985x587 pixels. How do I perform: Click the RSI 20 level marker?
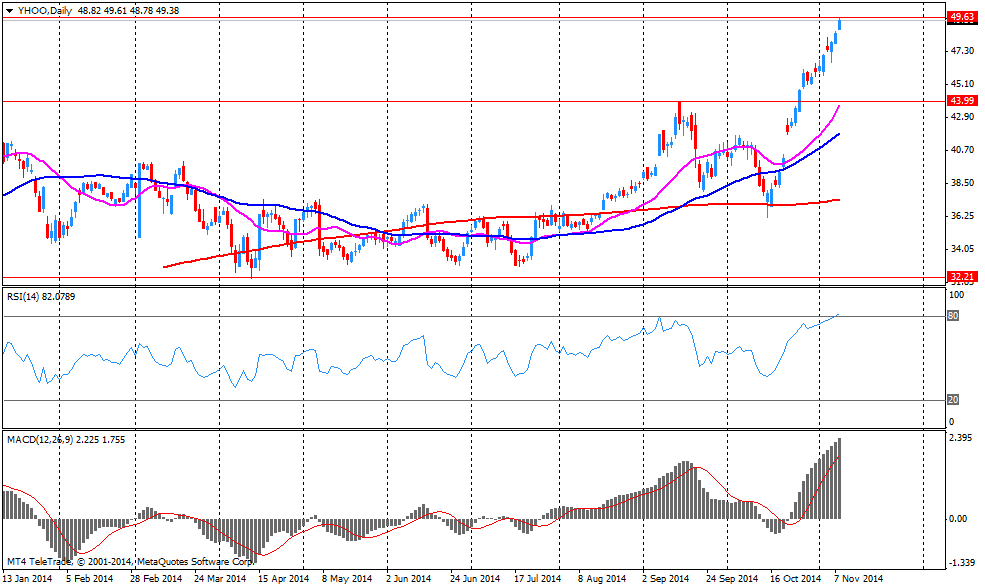953,400
